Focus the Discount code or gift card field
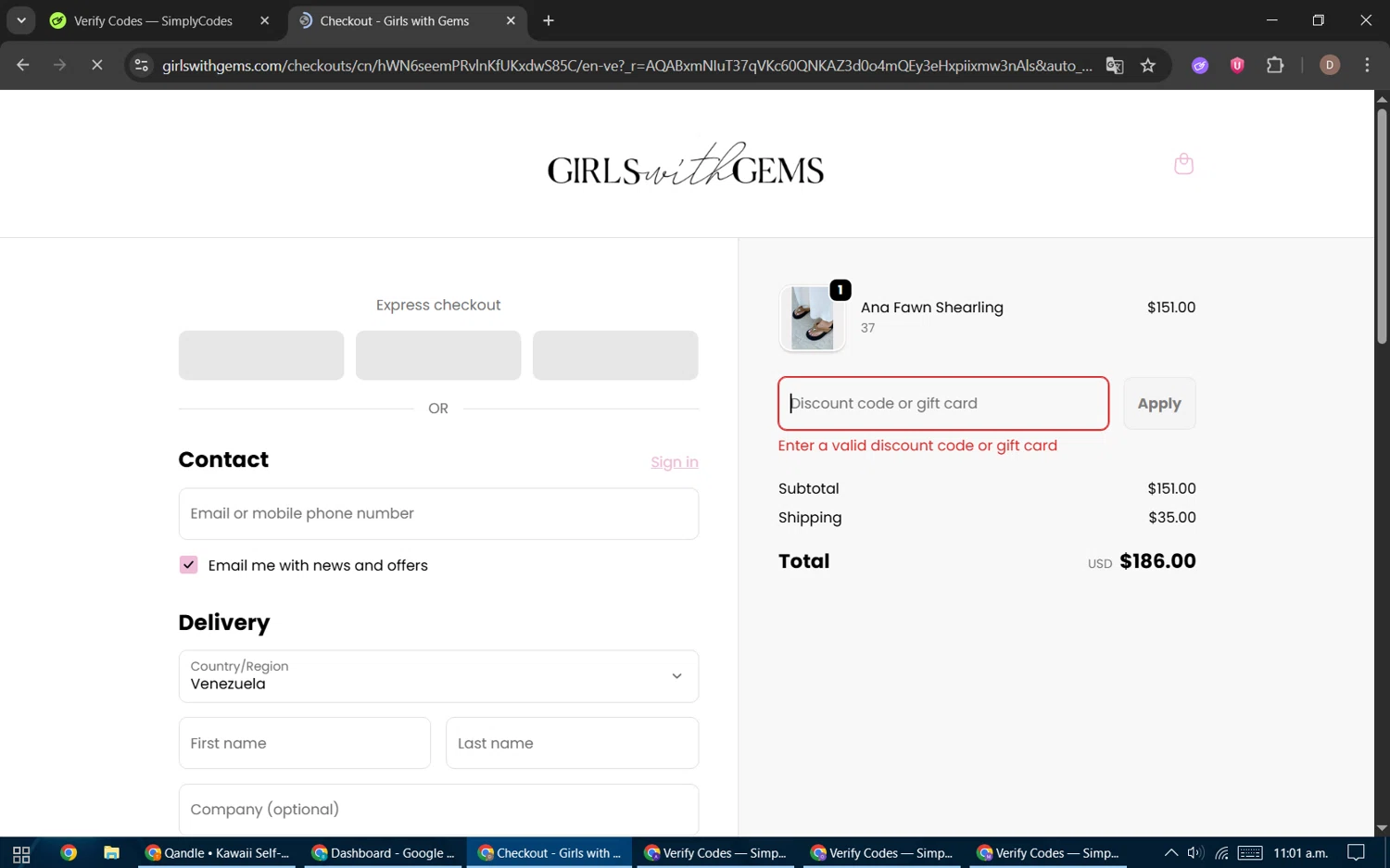 click(x=943, y=404)
